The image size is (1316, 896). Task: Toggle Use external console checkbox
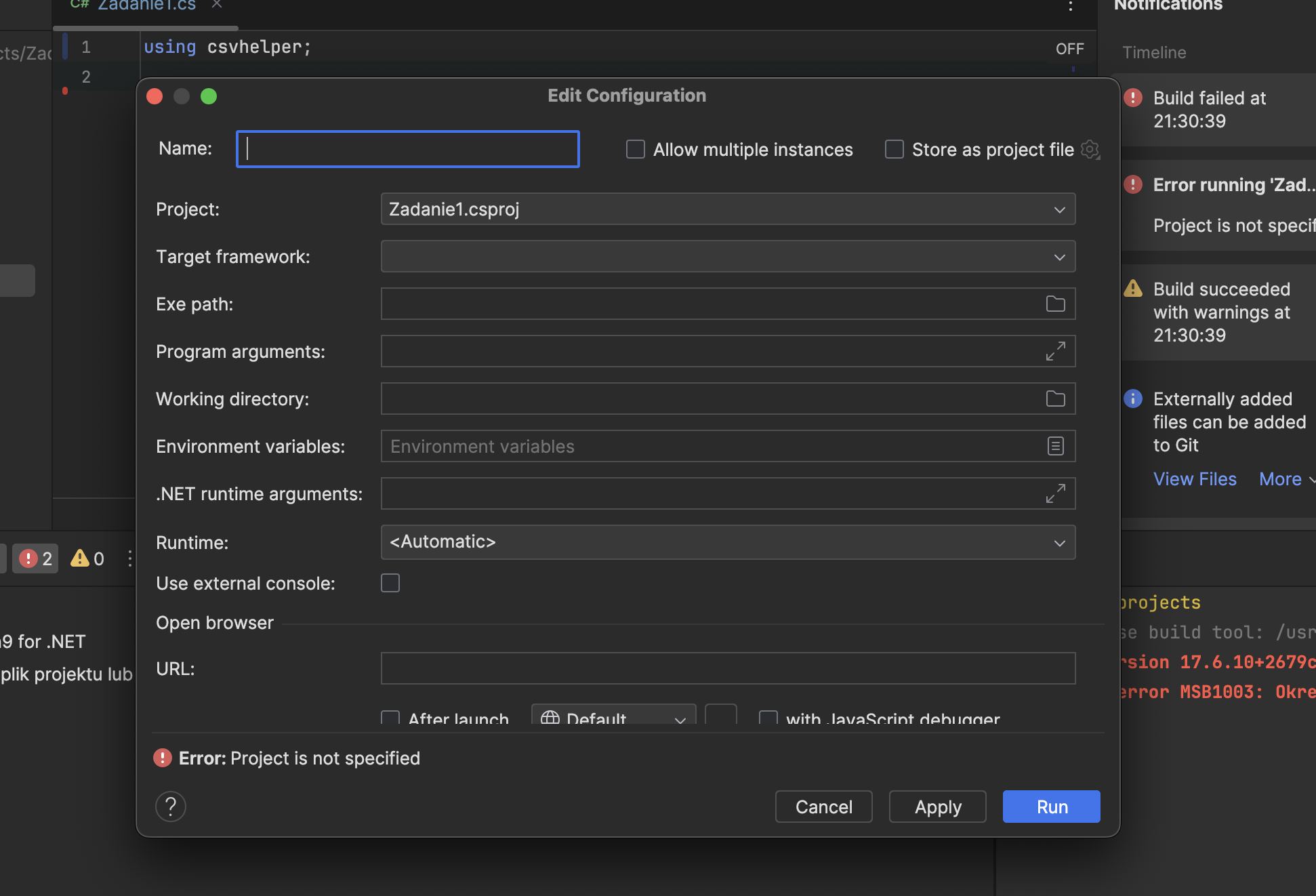coord(390,583)
